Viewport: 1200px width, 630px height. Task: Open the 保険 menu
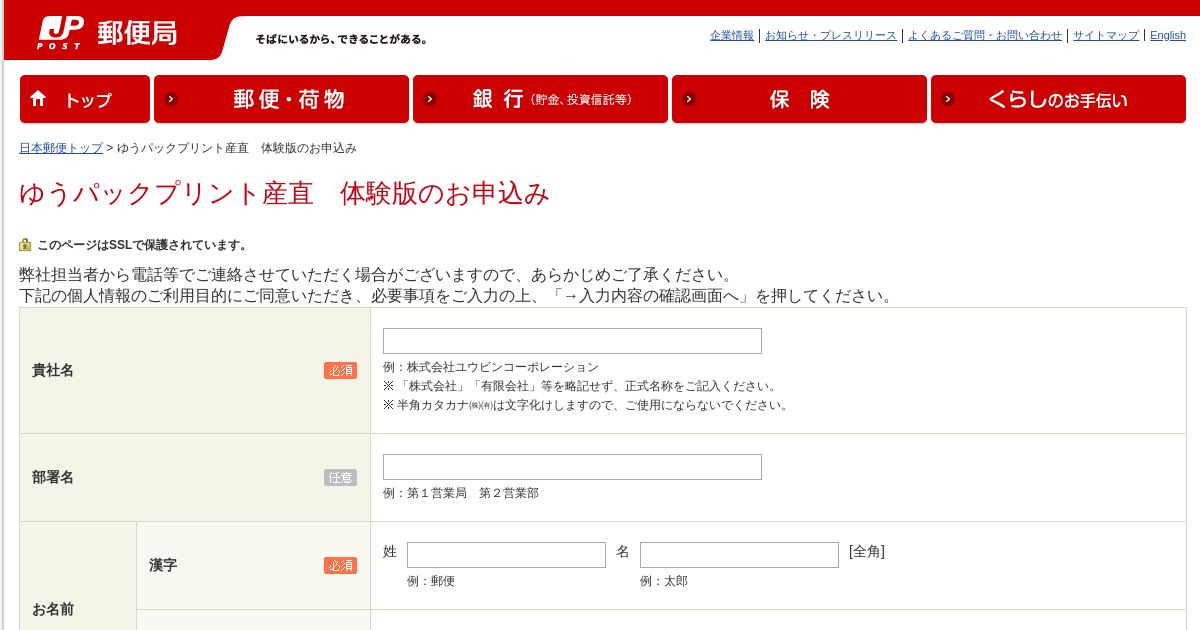click(x=799, y=99)
